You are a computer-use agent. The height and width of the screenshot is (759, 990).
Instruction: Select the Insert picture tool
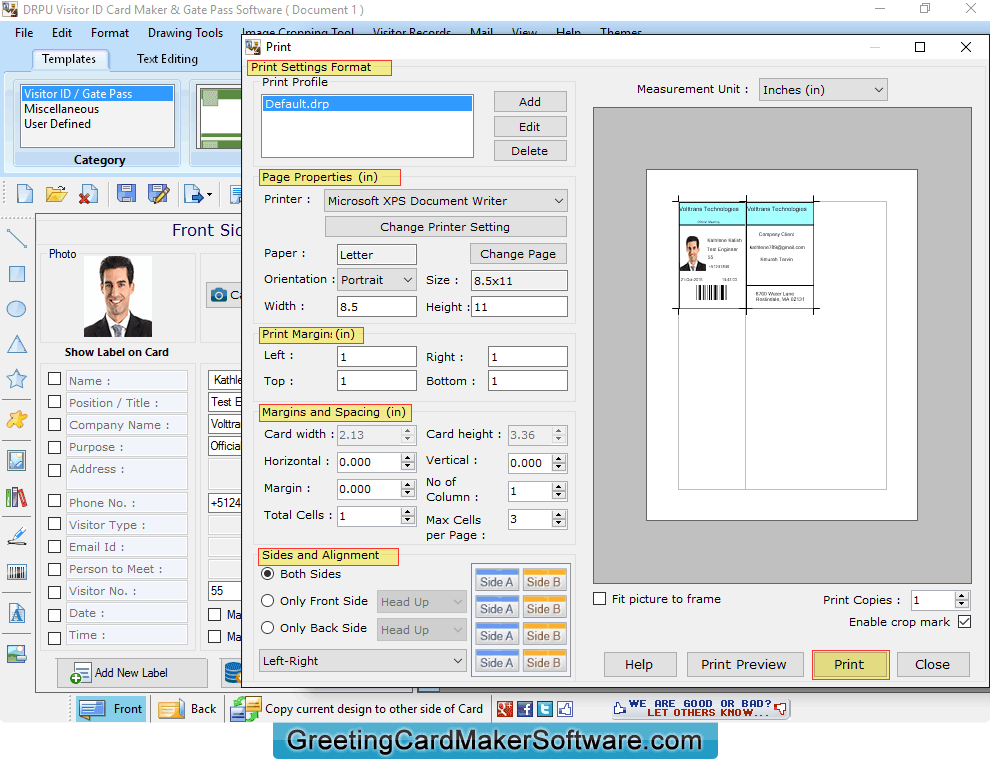[x=16, y=460]
